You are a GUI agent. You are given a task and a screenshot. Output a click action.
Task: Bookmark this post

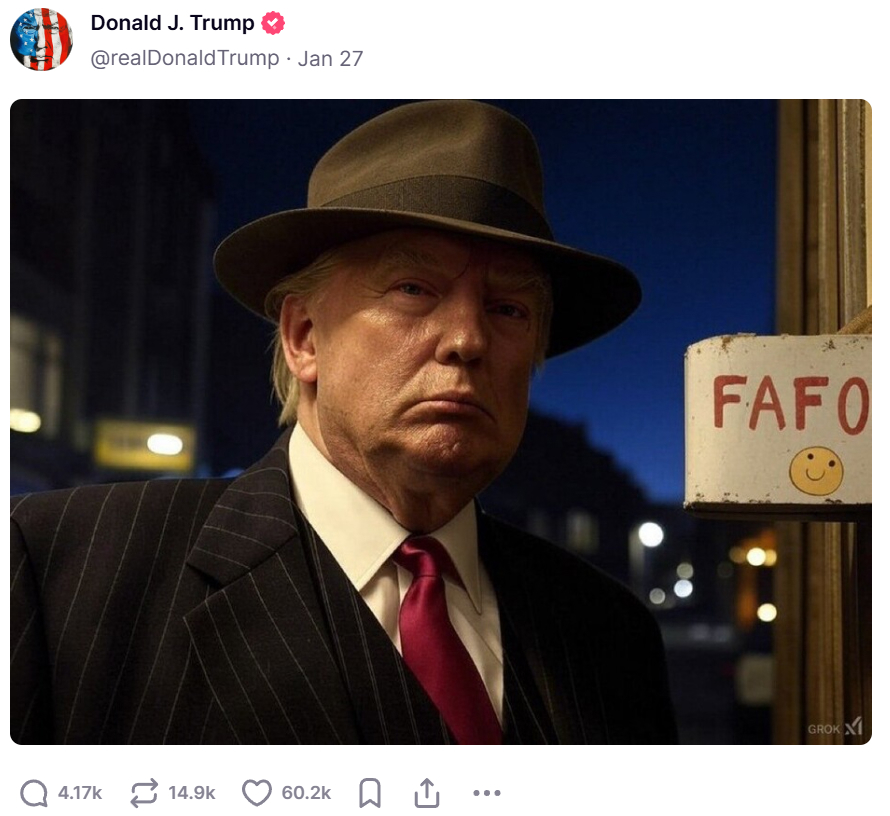pyautogui.click(x=370, y=793)
